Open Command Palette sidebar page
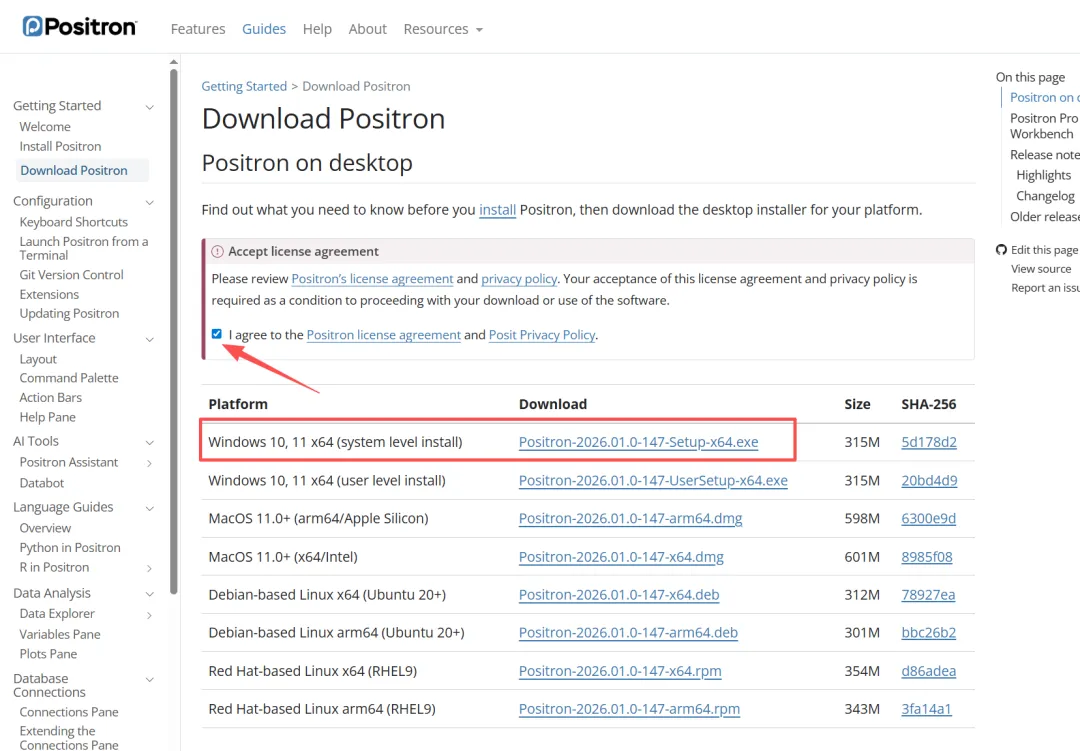1080x751 pixels. click(x=69, y=378)
